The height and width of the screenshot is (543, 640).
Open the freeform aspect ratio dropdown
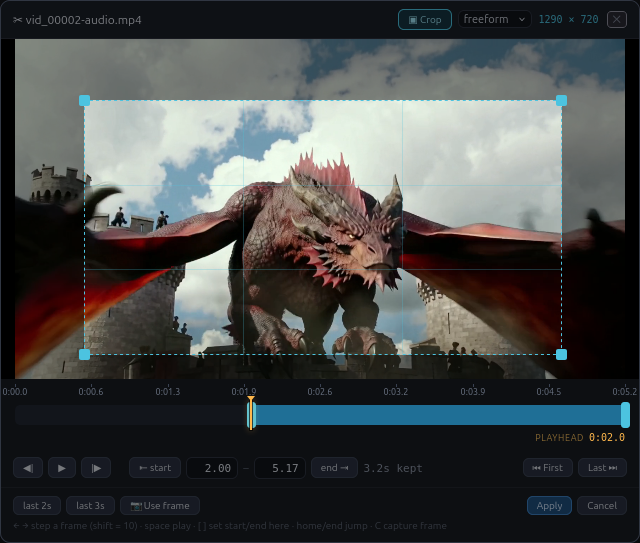[x=494, y=19]
